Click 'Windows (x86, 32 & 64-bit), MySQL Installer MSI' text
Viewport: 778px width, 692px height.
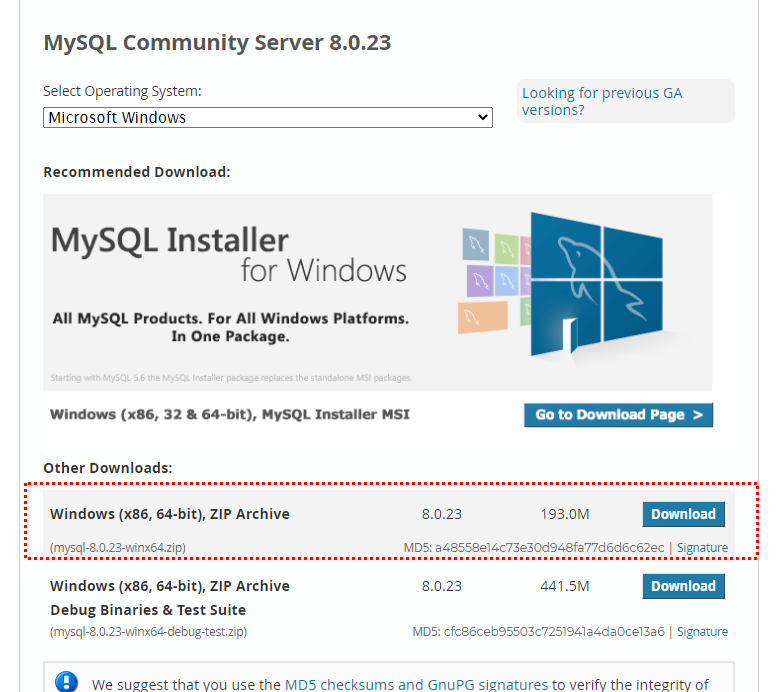230,414
